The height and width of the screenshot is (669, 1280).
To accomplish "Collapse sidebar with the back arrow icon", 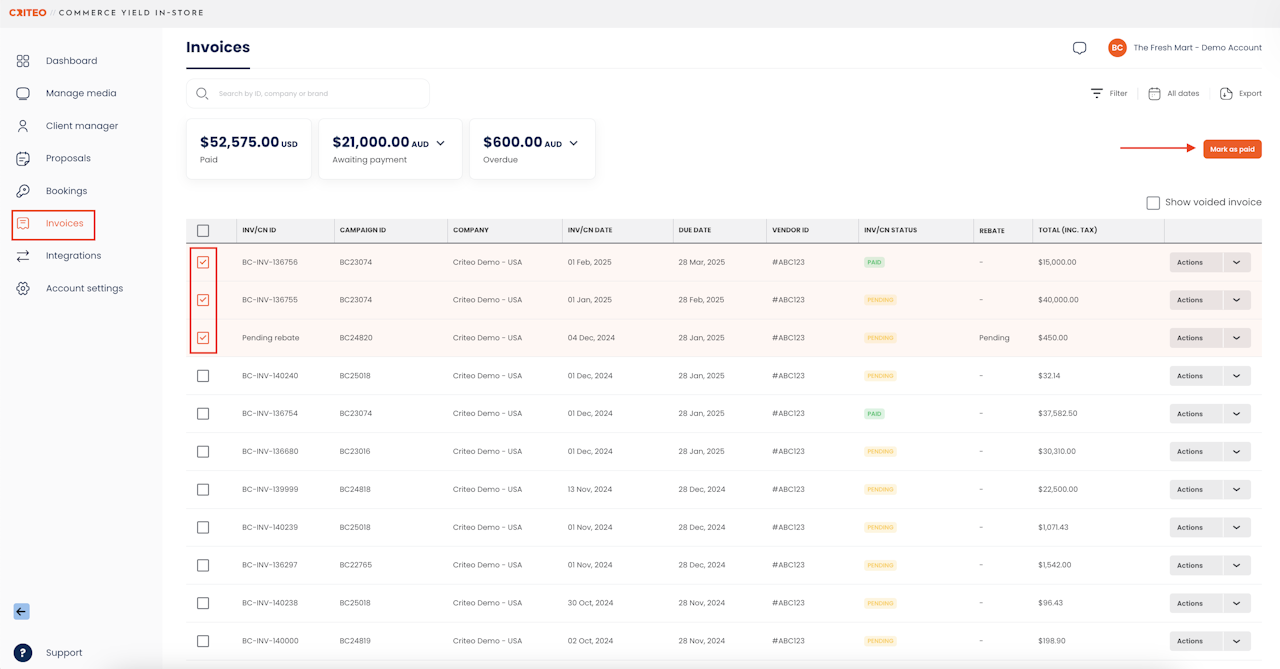I will [22, 612].
